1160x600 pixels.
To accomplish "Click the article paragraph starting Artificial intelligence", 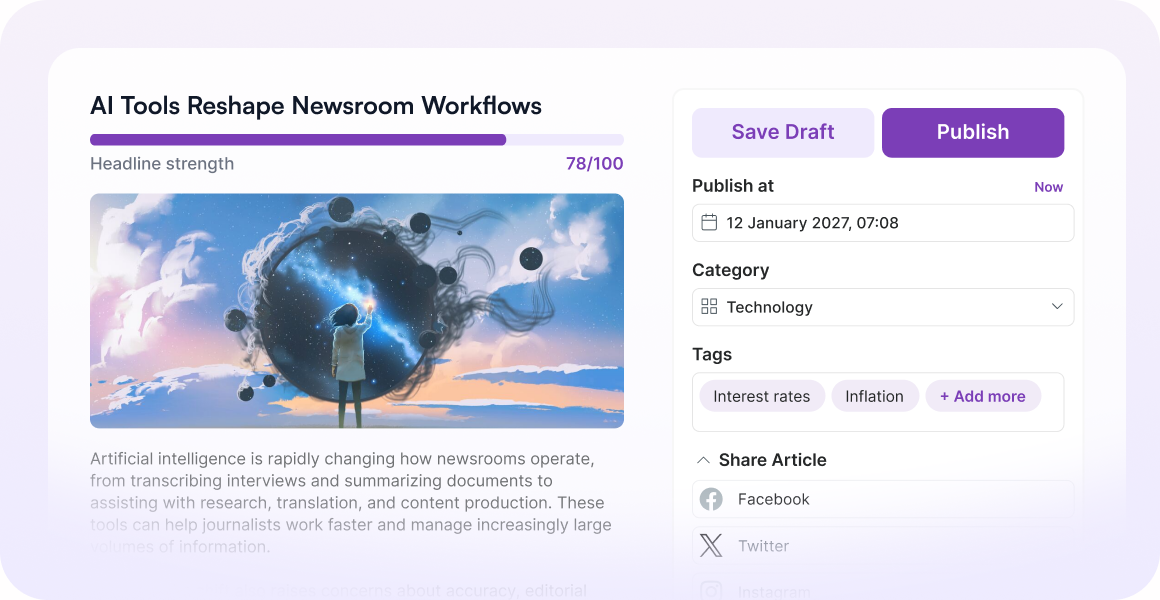I will pos(351,502).
